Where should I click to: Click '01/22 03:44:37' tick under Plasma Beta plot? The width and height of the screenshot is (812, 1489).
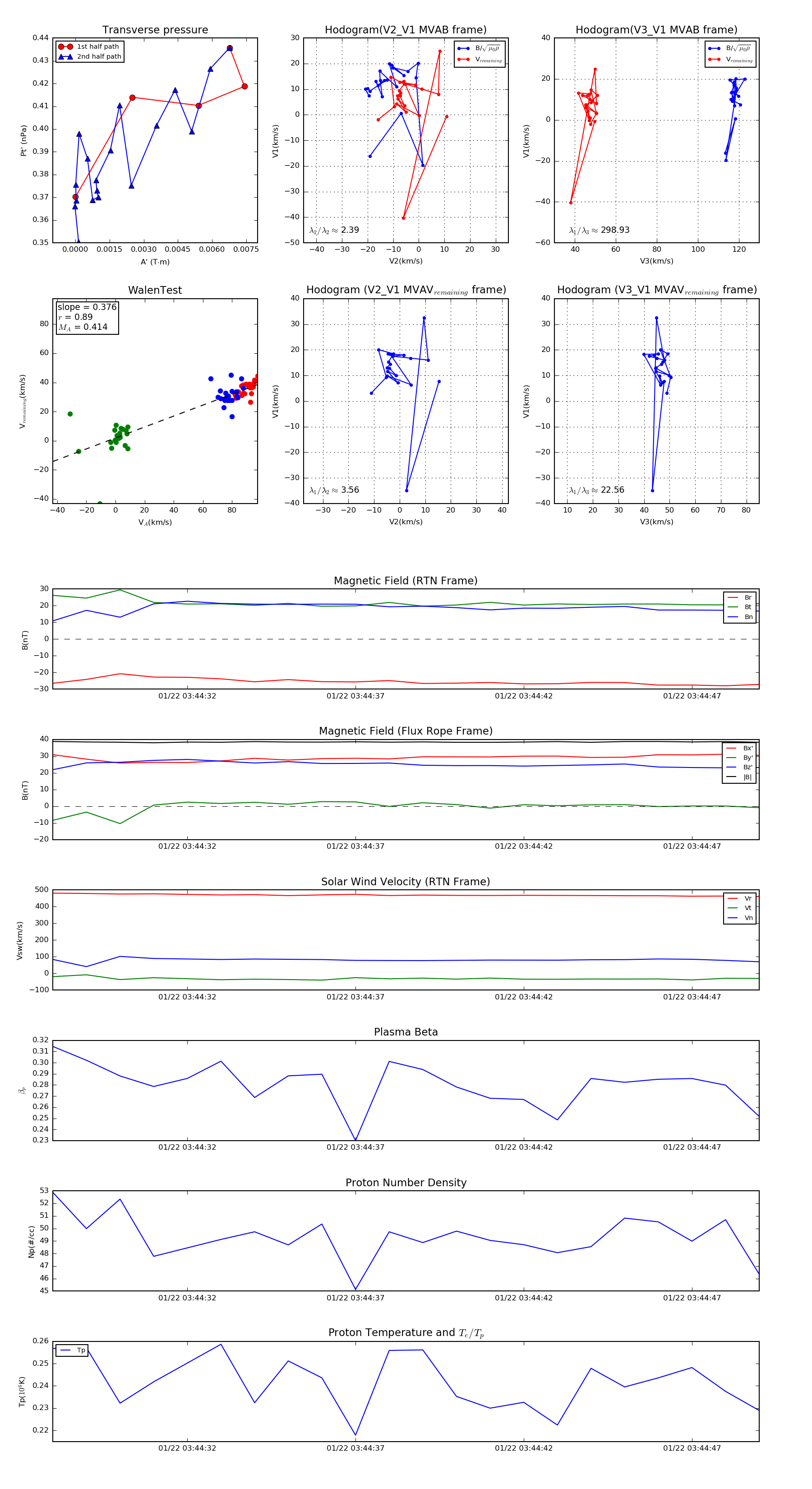[355, 1147]
